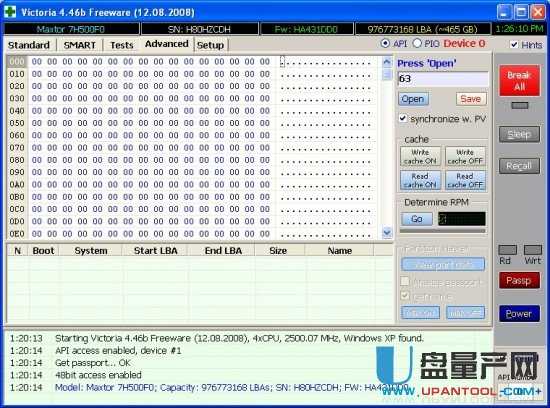Click Go to determine RPM
Screen dimensions: 550x408
tap(416, 219)
